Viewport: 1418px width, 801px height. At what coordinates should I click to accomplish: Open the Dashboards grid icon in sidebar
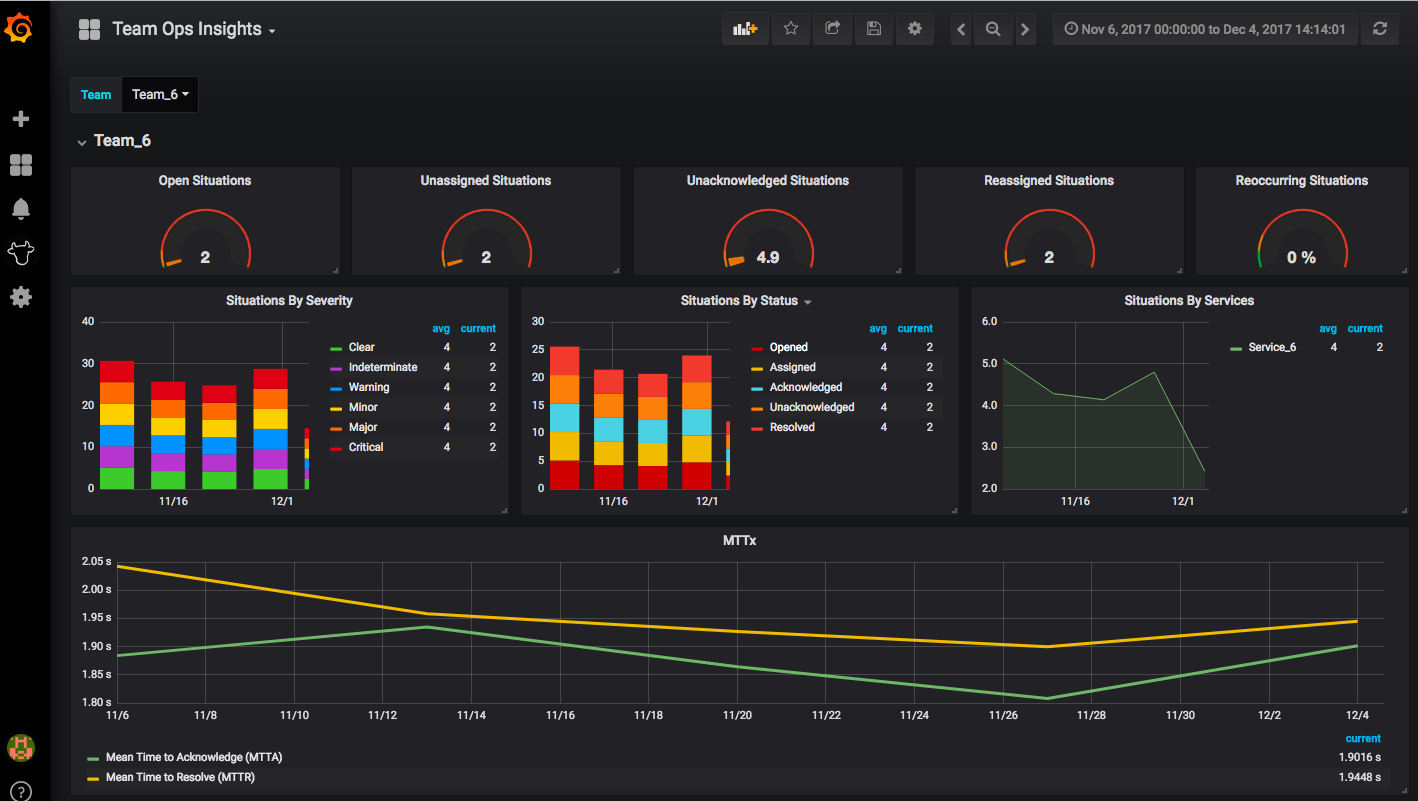click(x=20, y=165)
